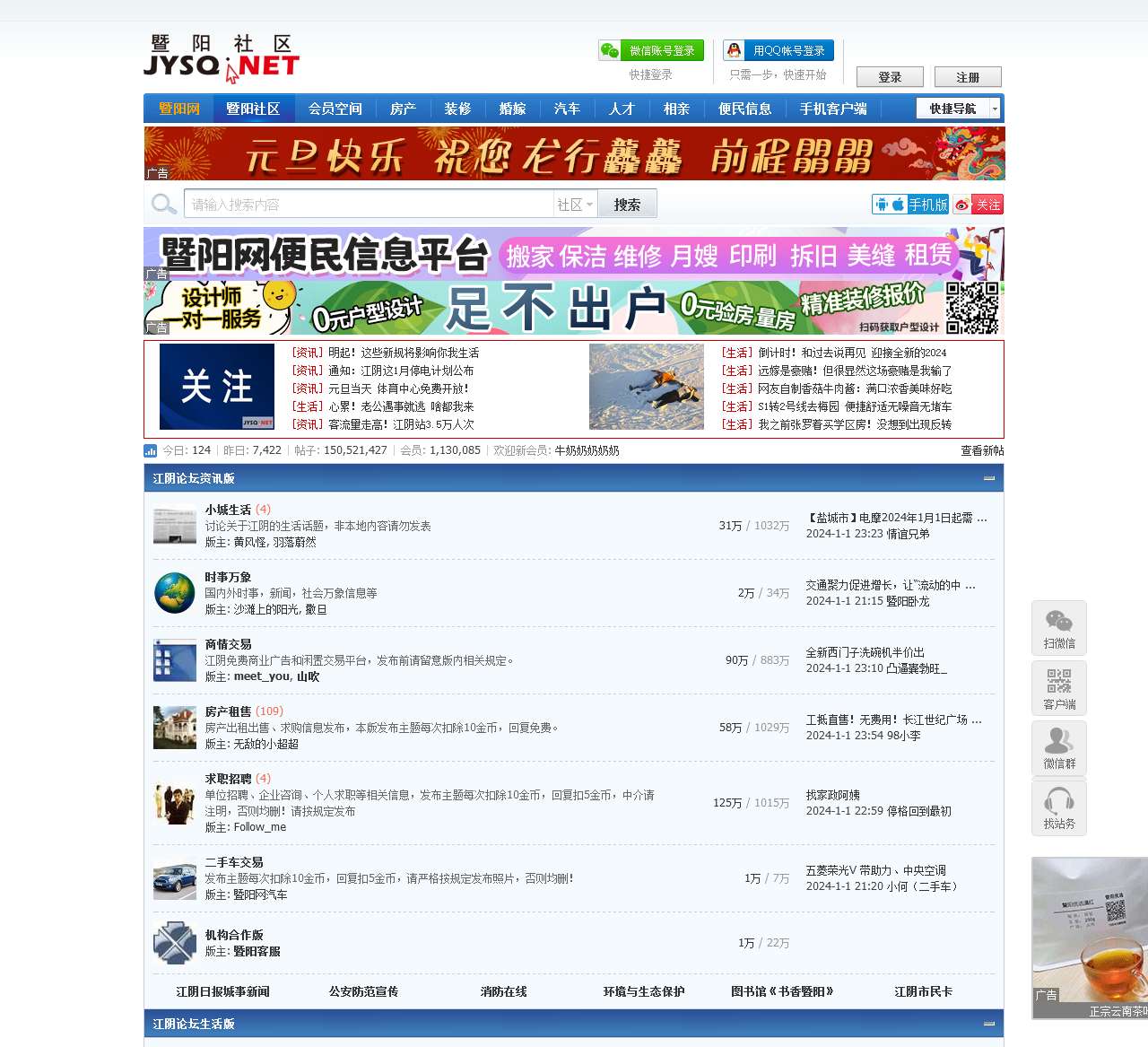1148x1047 pixels.
Task: Open new member 牛奶奶奶奶 profile link
Action: [x=587, y=450]
